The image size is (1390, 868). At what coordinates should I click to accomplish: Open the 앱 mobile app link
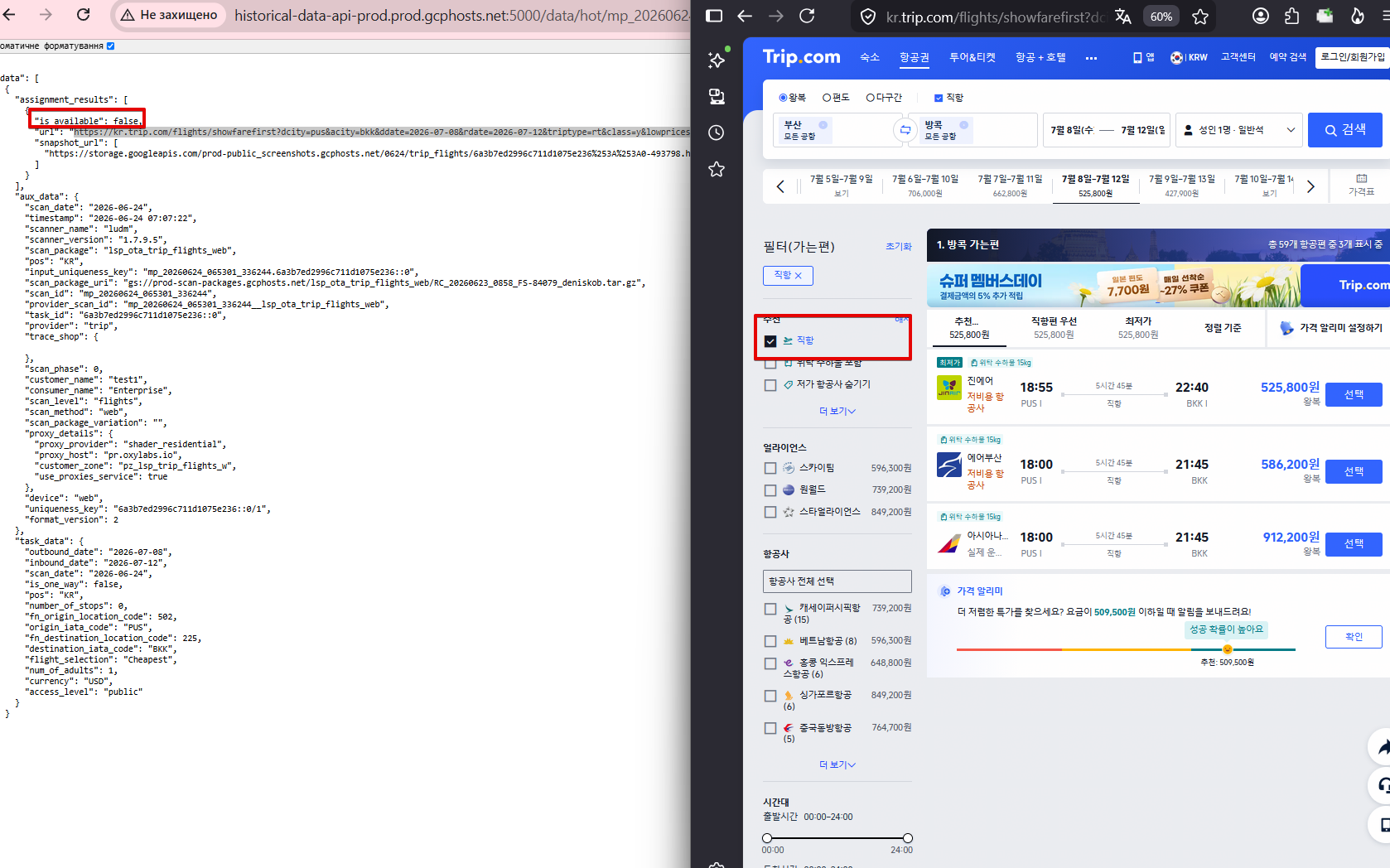pos(1144,57)
